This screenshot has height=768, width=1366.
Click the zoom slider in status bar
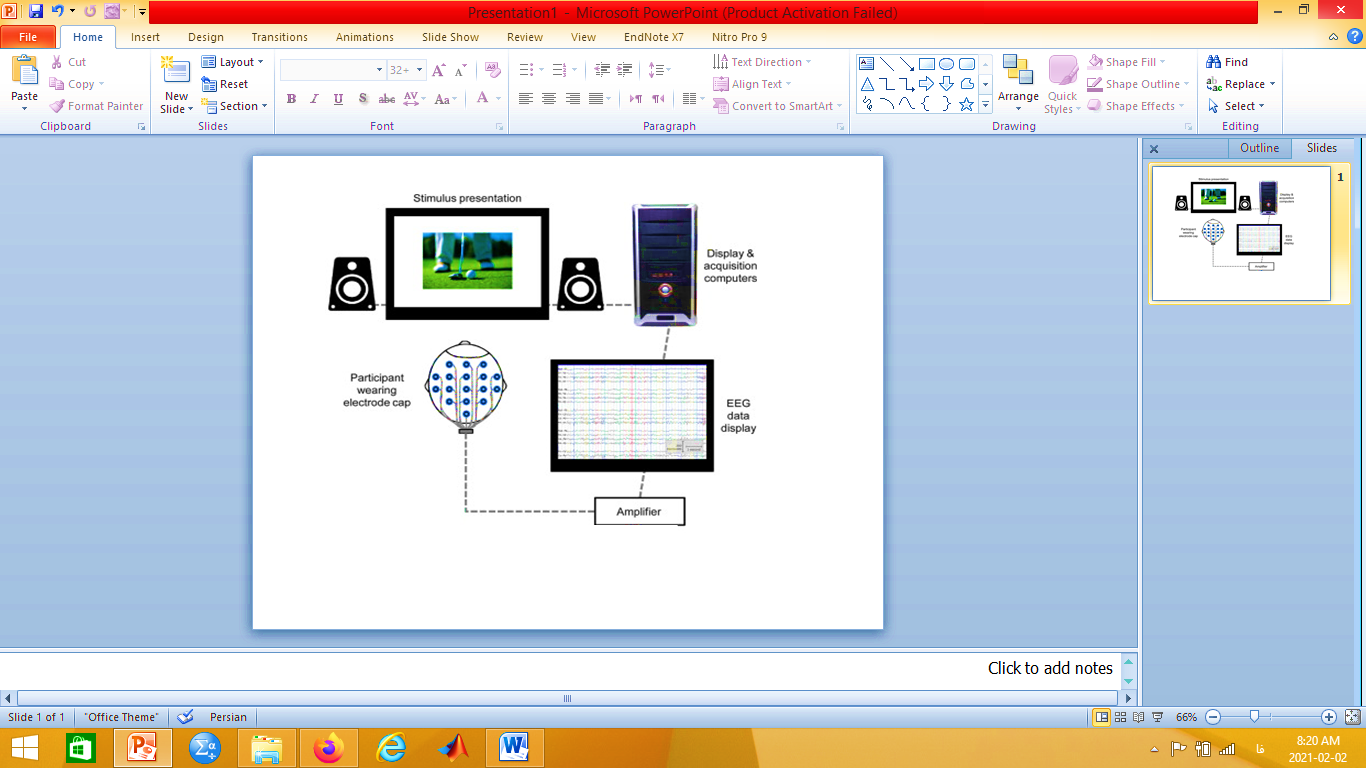click(x=1254, y=717)
